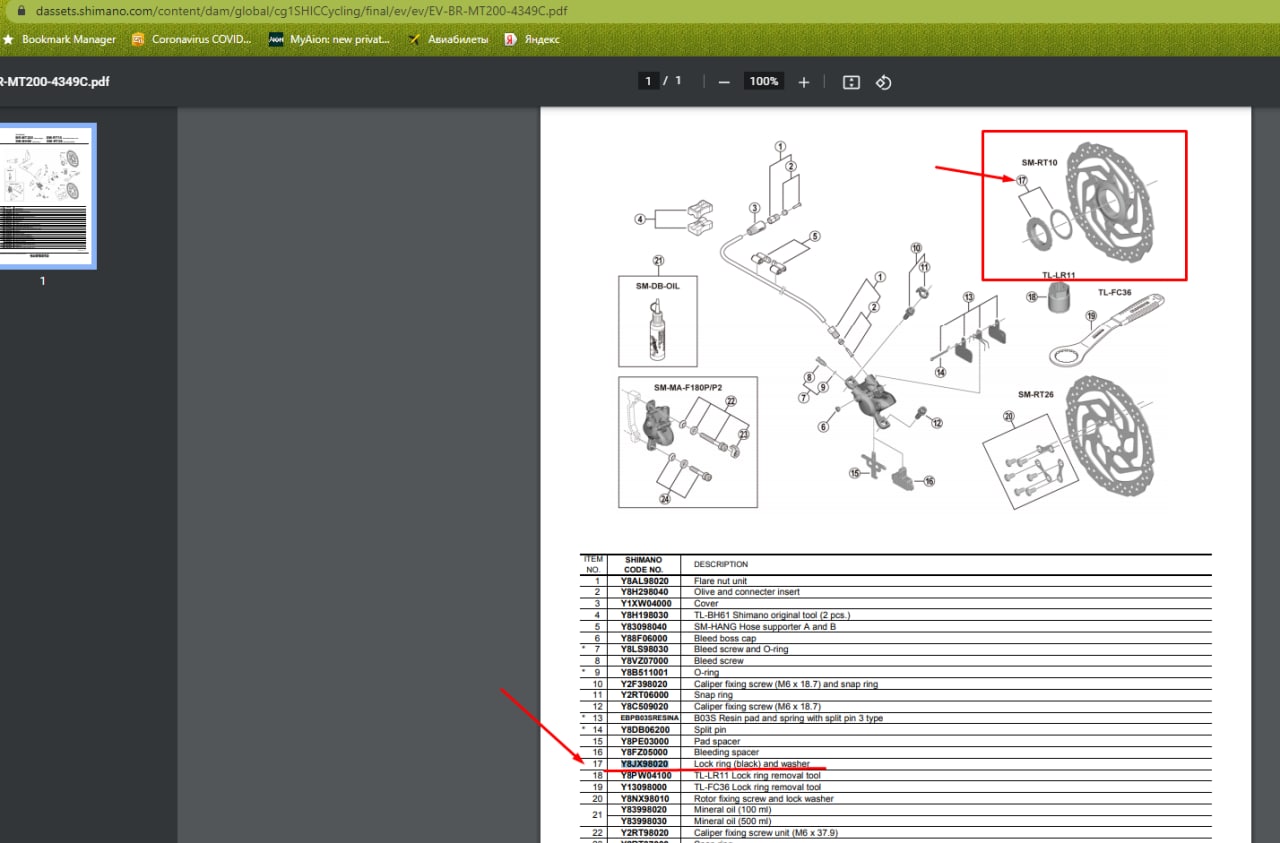Click code Y8C509020 in the table
The image size is (1280, 843).
click(644, 707)
